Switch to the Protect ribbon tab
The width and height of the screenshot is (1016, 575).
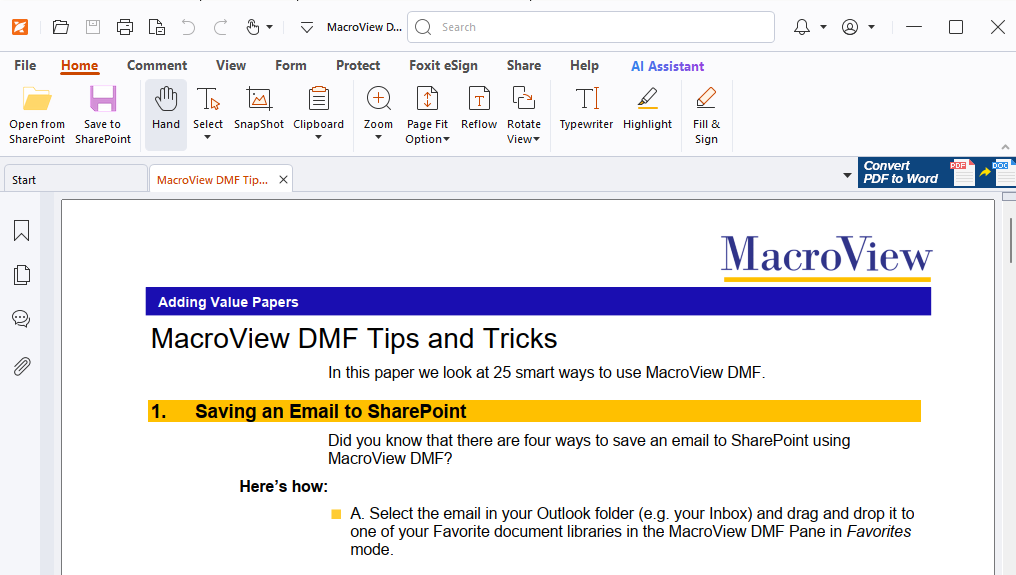(358, 65)
